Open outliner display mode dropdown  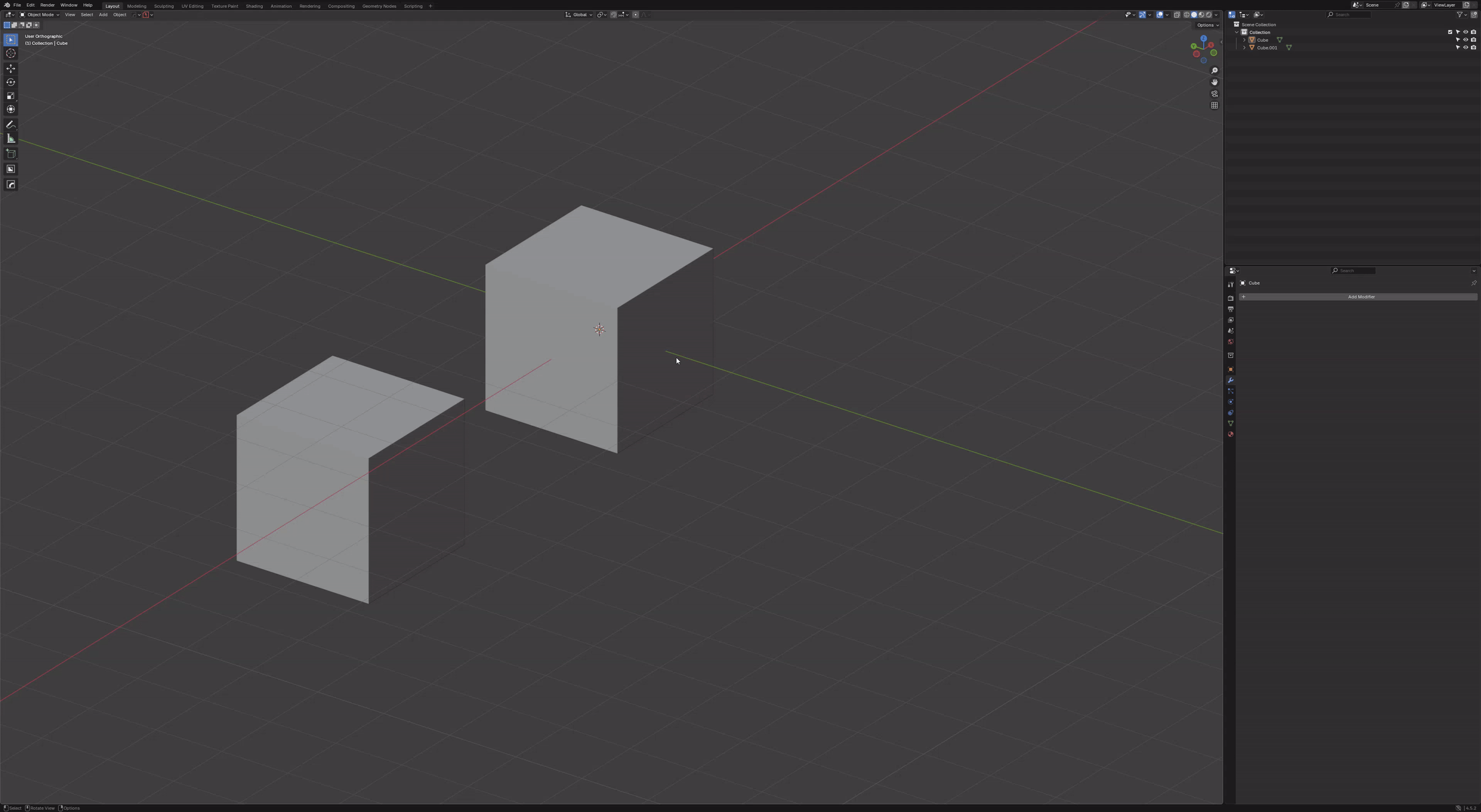click(x=1258, y=15)
